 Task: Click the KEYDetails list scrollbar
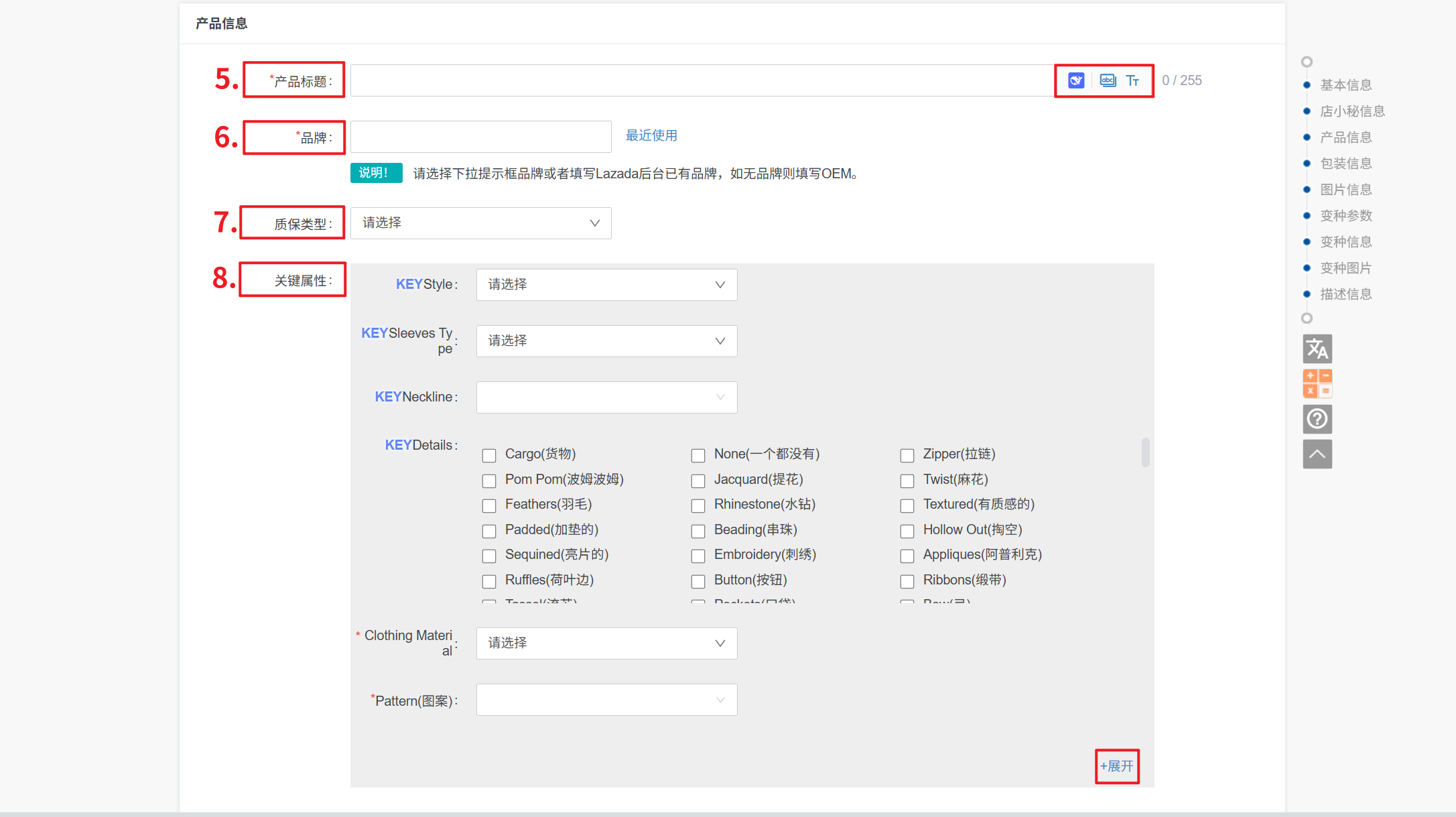[1145, 452]
